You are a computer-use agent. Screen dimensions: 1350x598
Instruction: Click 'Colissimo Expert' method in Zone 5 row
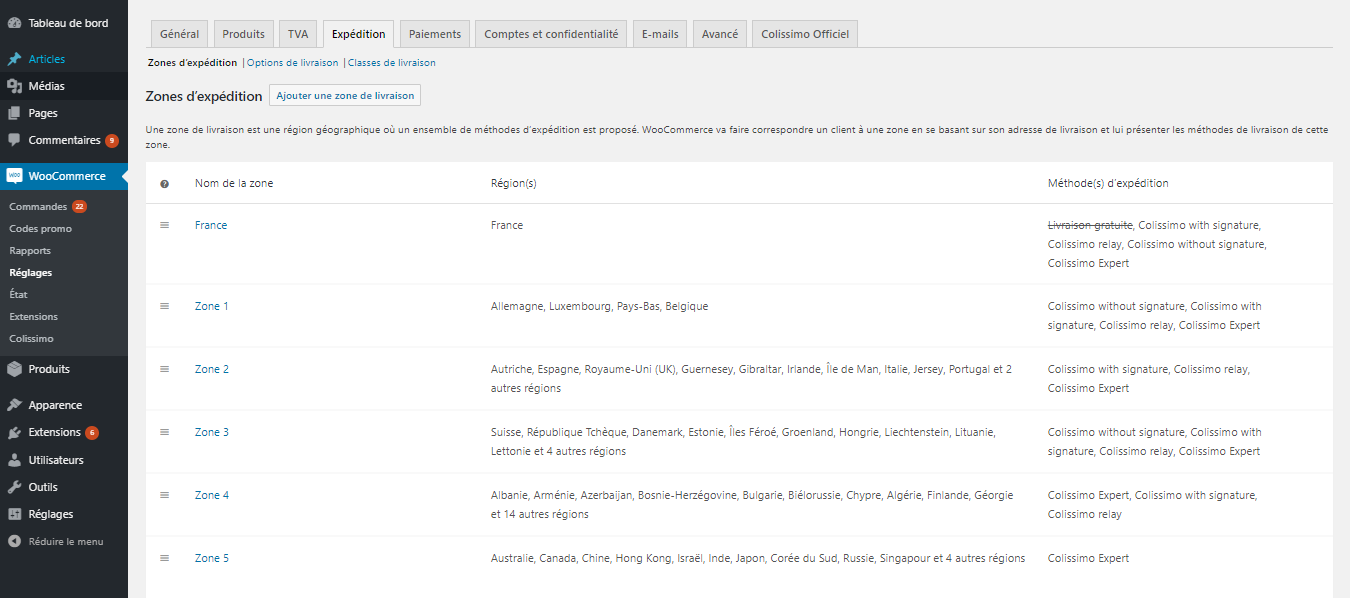click(1088, 558)
